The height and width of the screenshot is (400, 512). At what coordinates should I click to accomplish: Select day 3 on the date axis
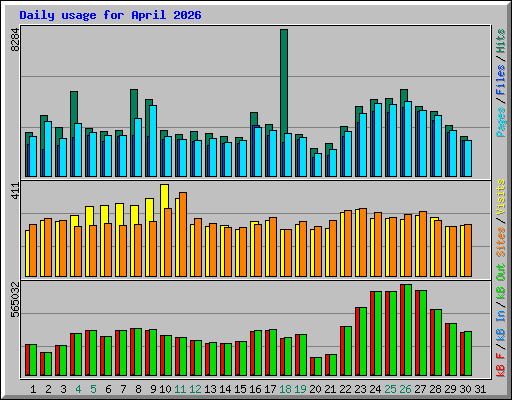coord(63,389)
